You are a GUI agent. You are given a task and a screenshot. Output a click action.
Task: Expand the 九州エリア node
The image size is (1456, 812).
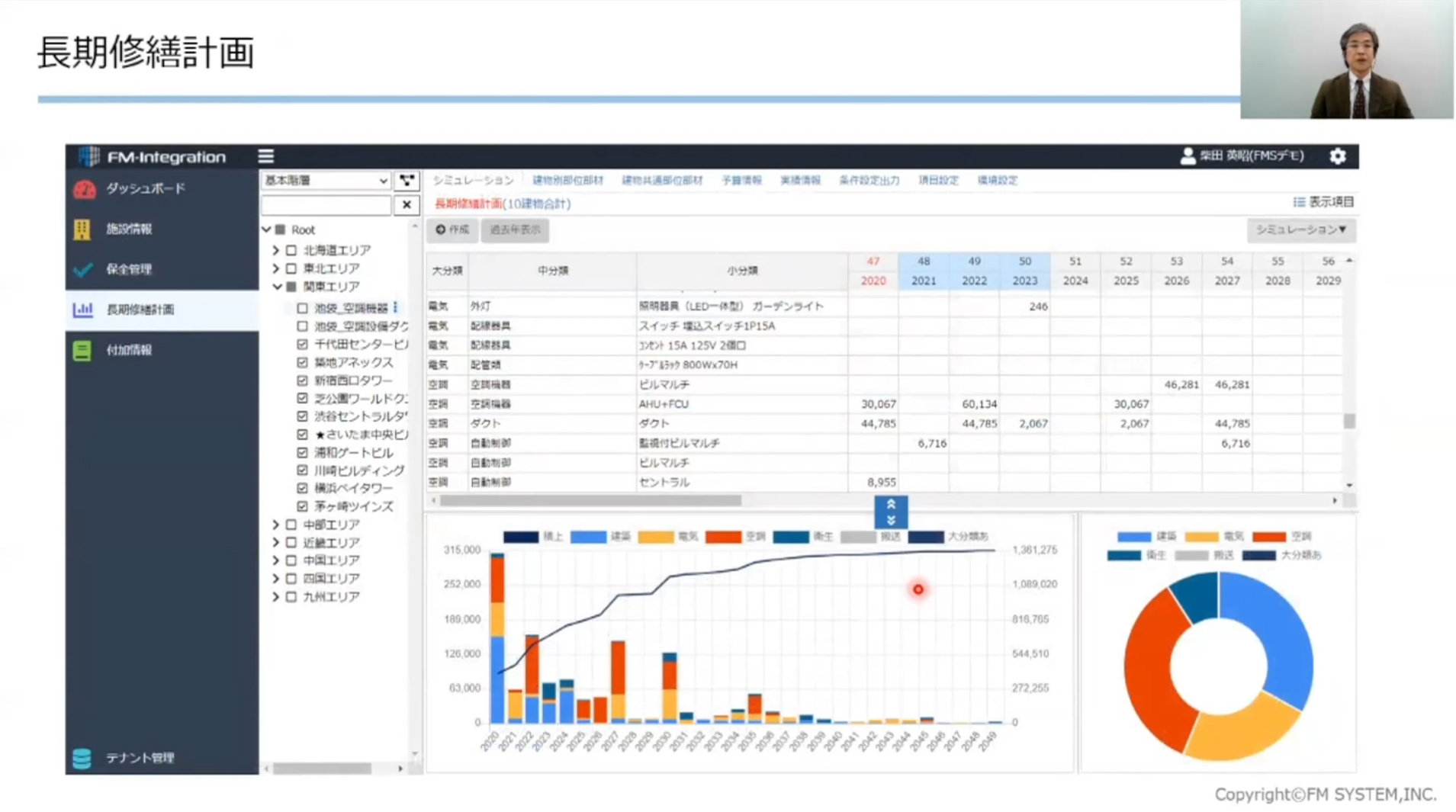[x=275, y=597]
